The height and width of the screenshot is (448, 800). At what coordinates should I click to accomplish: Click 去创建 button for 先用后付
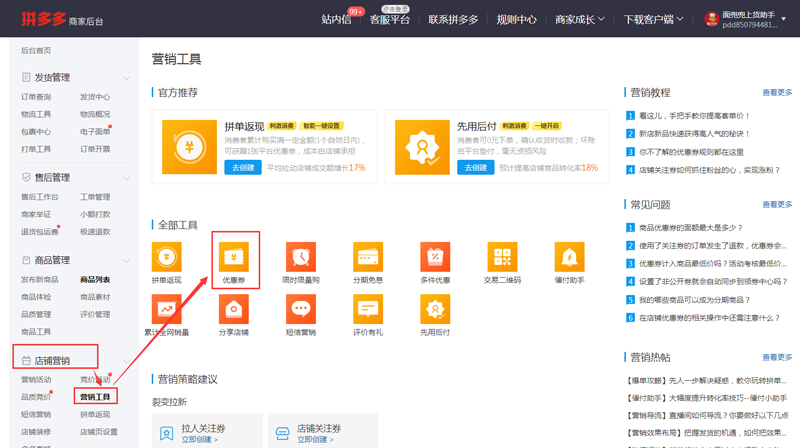coord(476,167)
